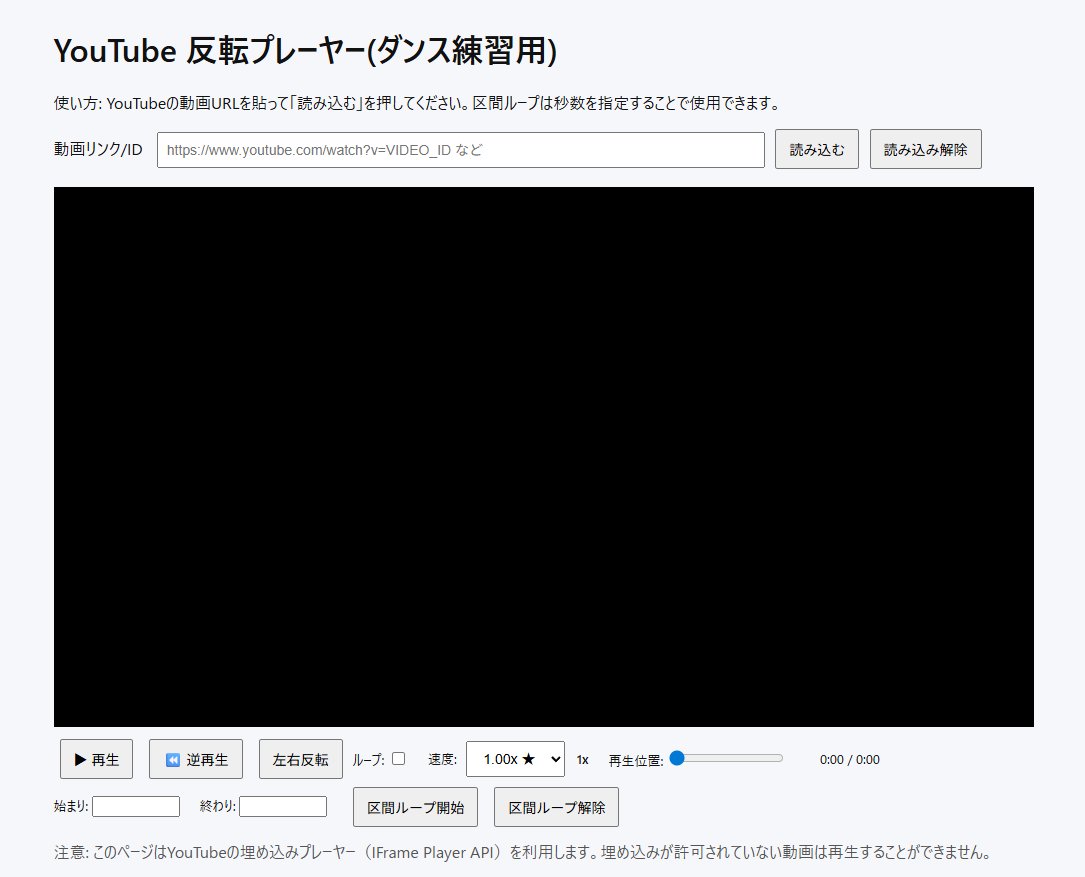Click the 使い方 instruction text

[x=417, y=103]
